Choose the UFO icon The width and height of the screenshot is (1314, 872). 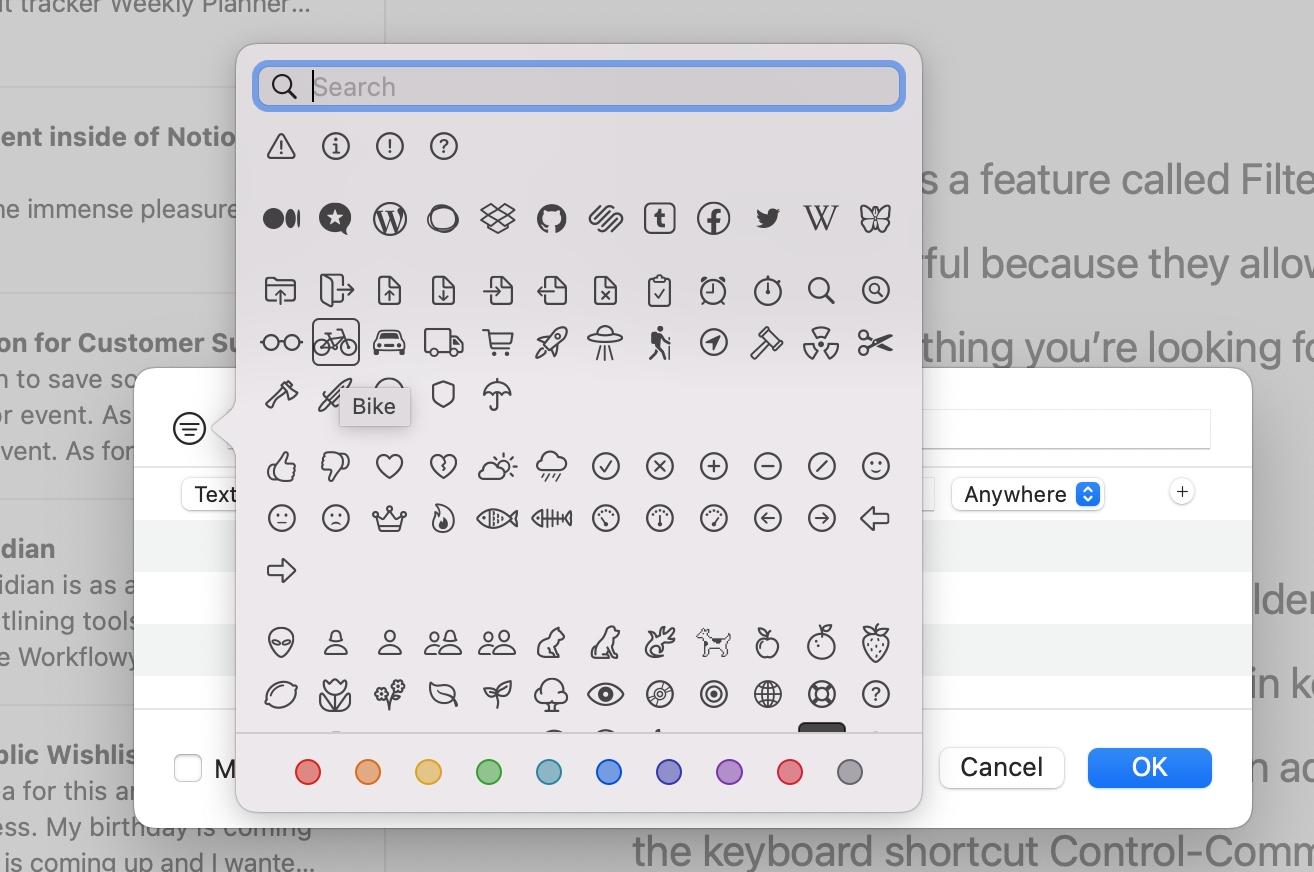[x=605, y=343]
